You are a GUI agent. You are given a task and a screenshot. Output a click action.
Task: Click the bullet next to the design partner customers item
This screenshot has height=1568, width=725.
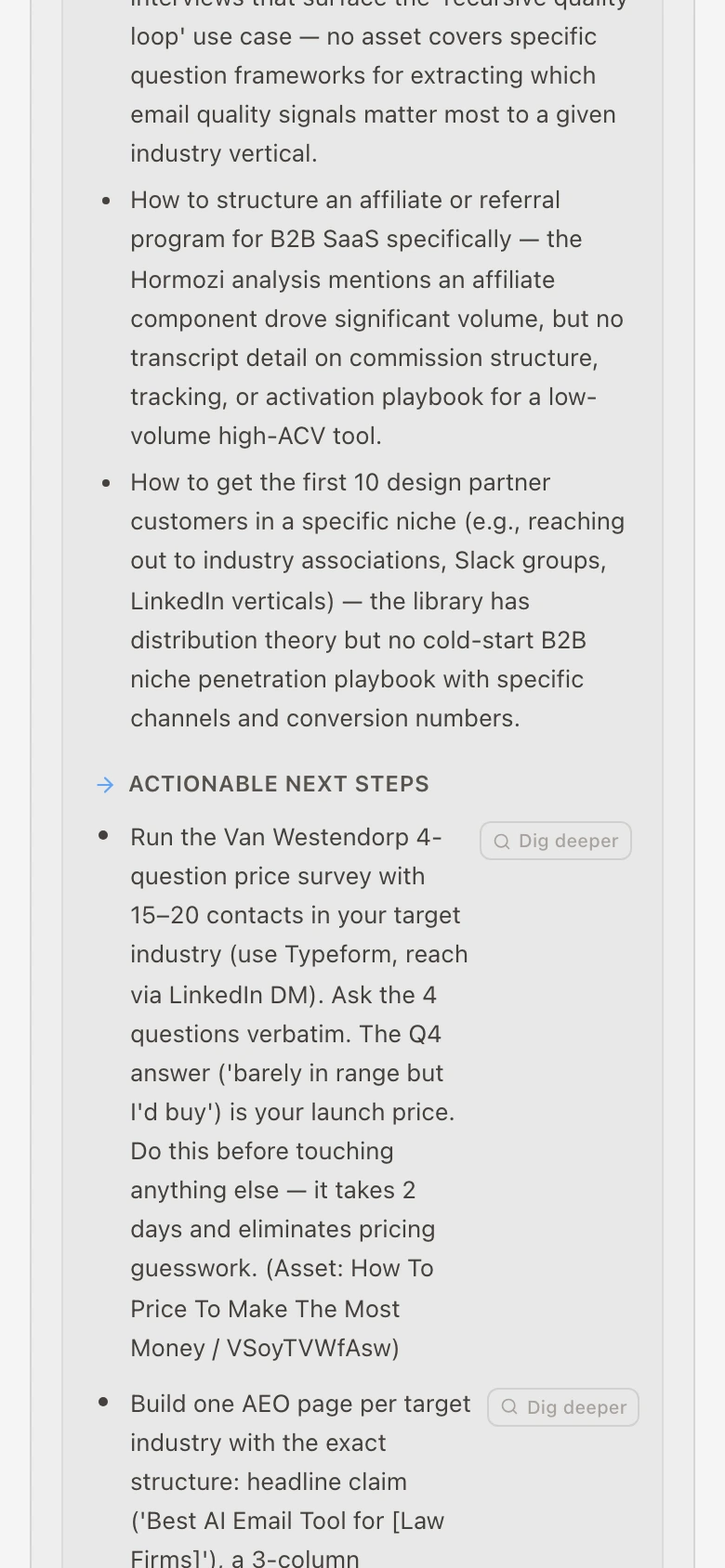click(x=104, y=483)
